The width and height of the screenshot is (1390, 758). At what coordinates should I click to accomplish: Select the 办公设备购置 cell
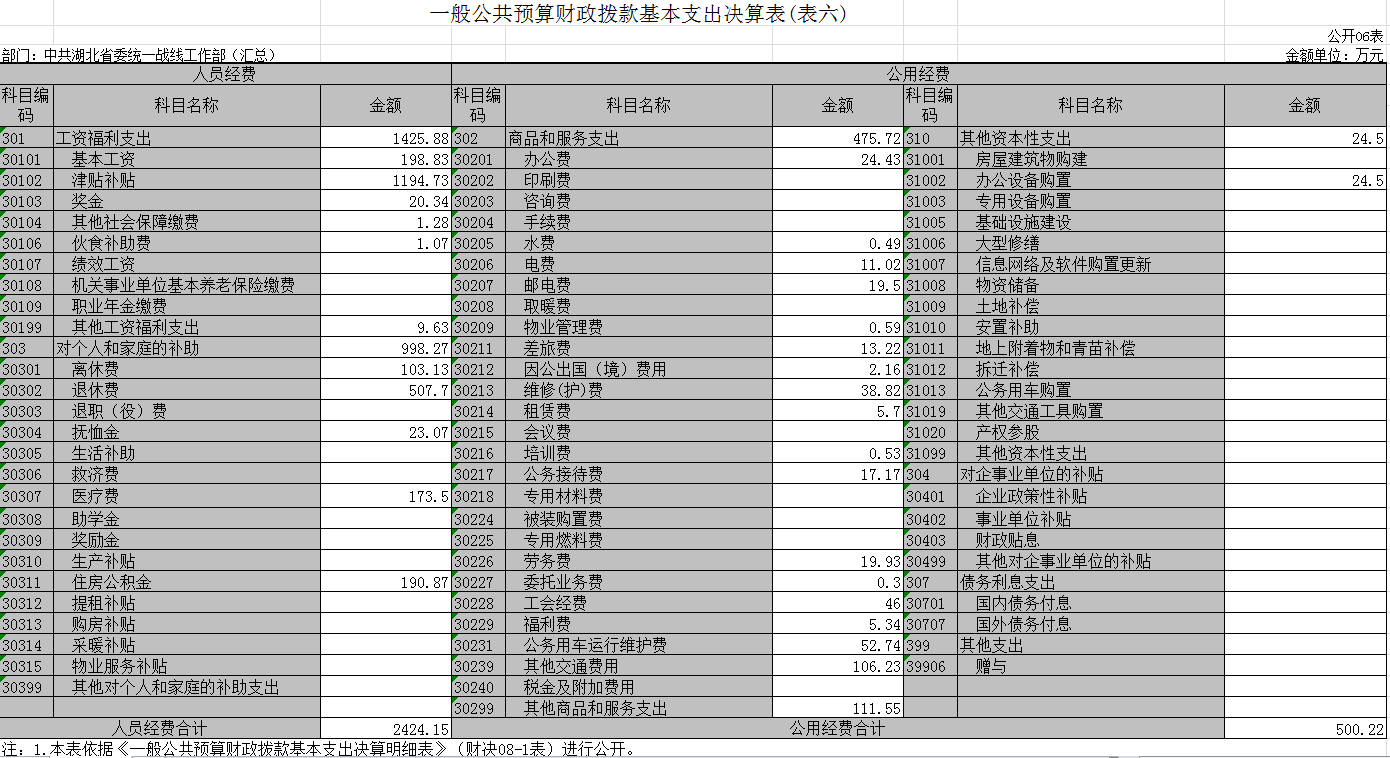point(1091,180)
